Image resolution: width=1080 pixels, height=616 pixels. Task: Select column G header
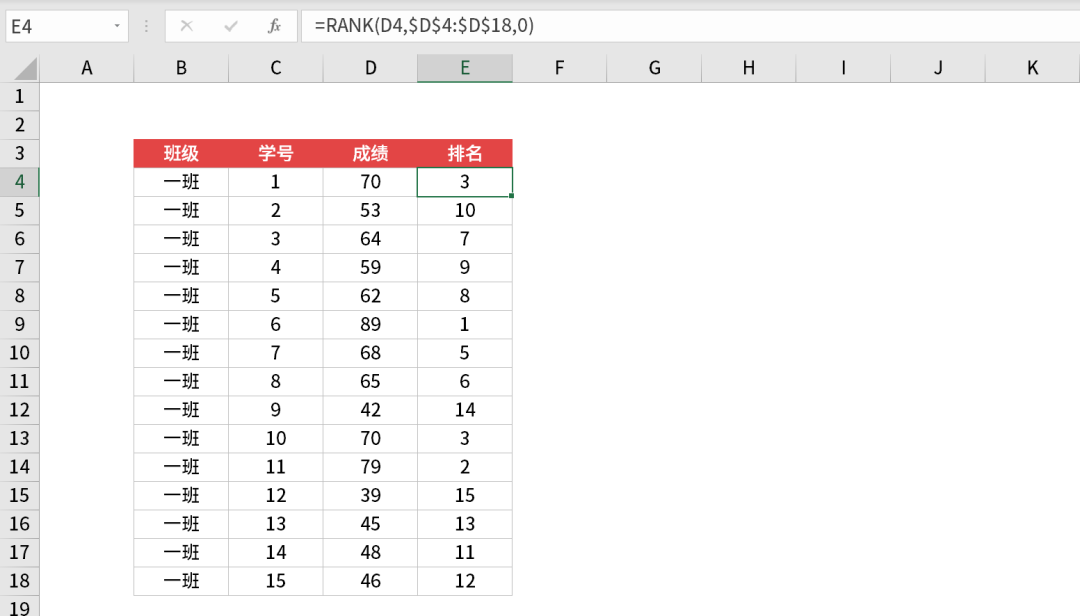coord(654,68)
